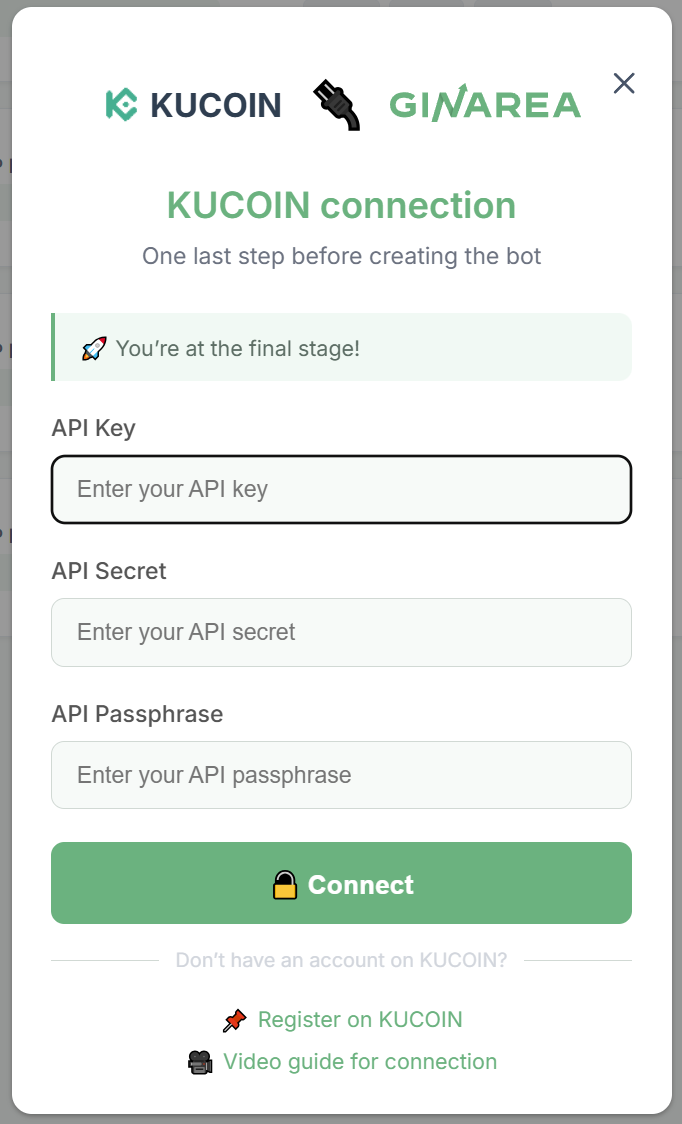Screen dimensions: 682x1124
Task: Click the GINAREA logo
Action: [x=485, y=104]
